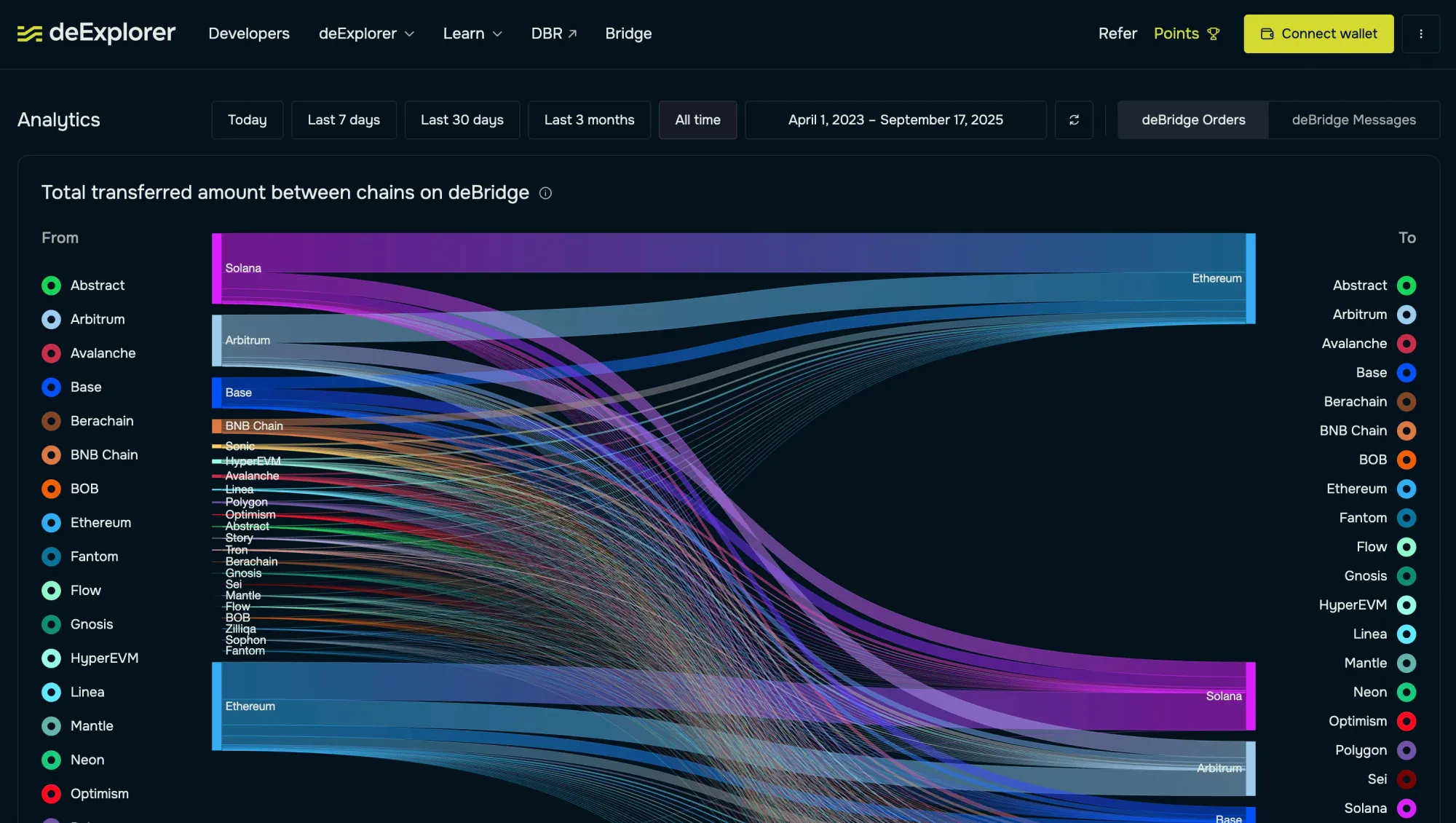1456x823 pixels.
Task: Click the wallet icon in Connect wallet
Action: pyautogui.click(x=1267, y=34)
